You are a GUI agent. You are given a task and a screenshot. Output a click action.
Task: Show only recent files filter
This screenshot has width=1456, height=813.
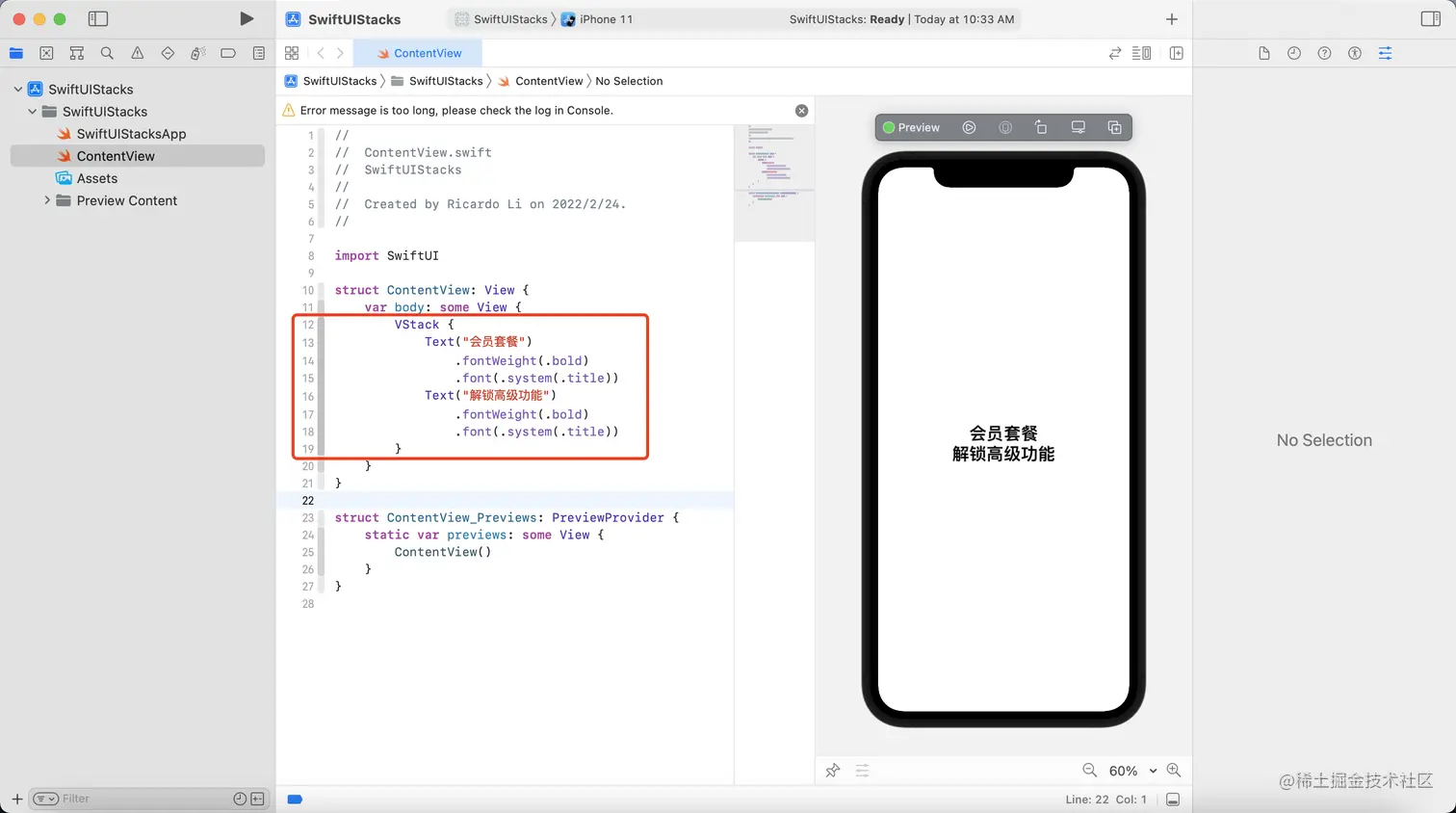pyautogui.click(x=240, y=799)
